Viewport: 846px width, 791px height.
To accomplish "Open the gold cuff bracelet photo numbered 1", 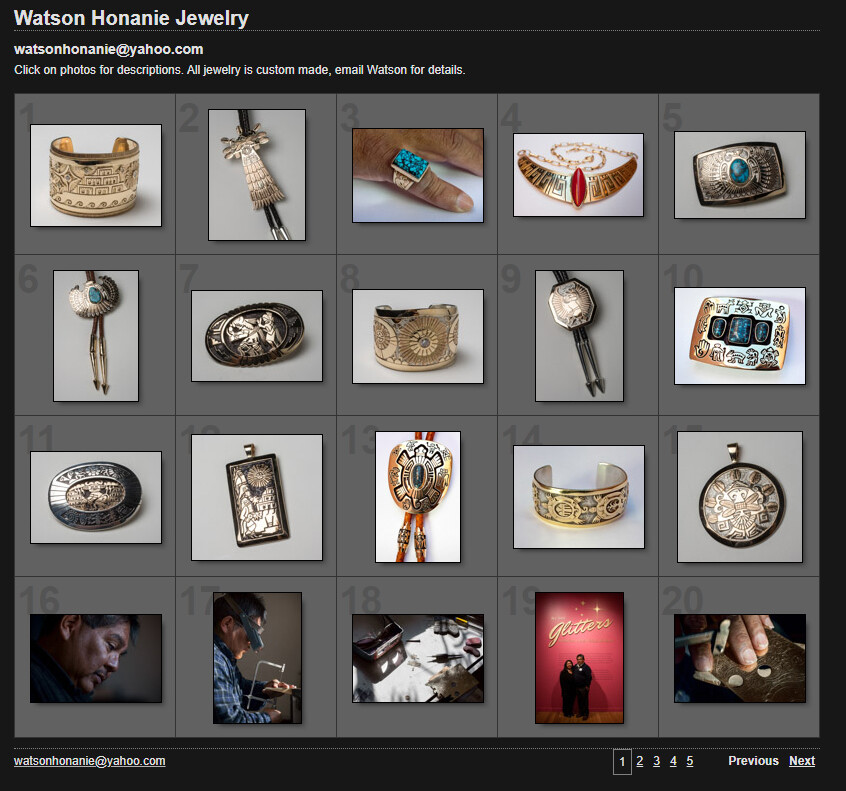I will (96, 175).
